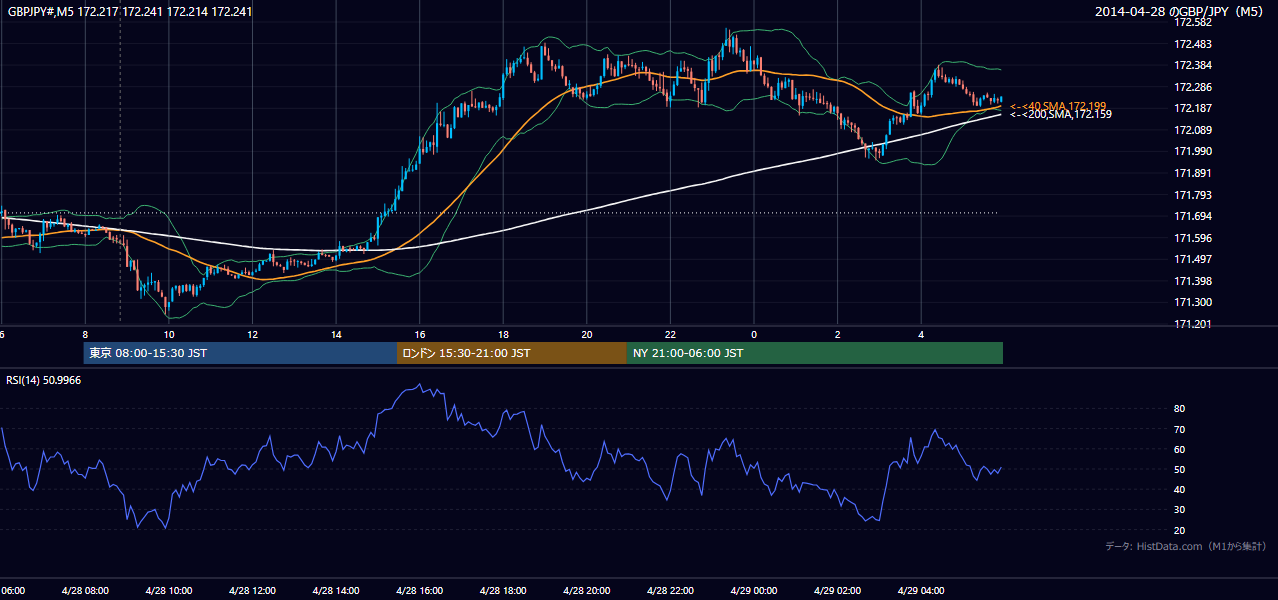Viewport: 1278px width, 600px height.
Task: Click the 4/28 18:00 time axis label
Action: pyautogui.click(x=502, y=591)
